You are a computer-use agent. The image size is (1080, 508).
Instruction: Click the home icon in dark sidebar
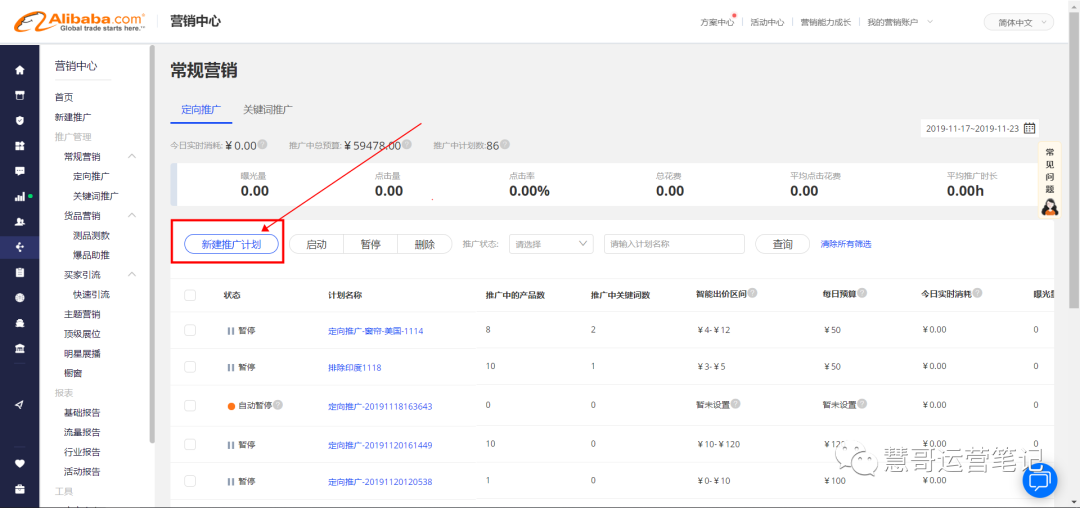pyautogui.click(x=19, y=70)
